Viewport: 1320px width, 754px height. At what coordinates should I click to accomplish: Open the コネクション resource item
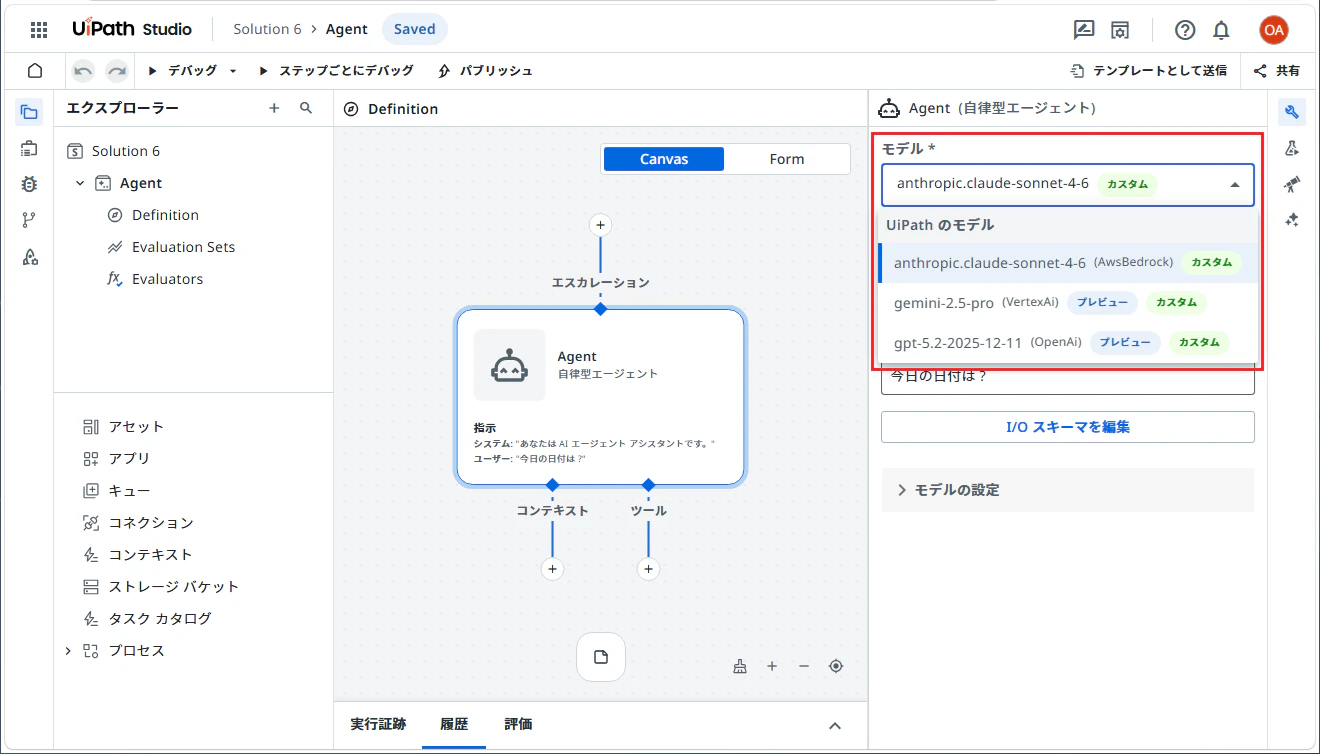(x=151, y=523)
